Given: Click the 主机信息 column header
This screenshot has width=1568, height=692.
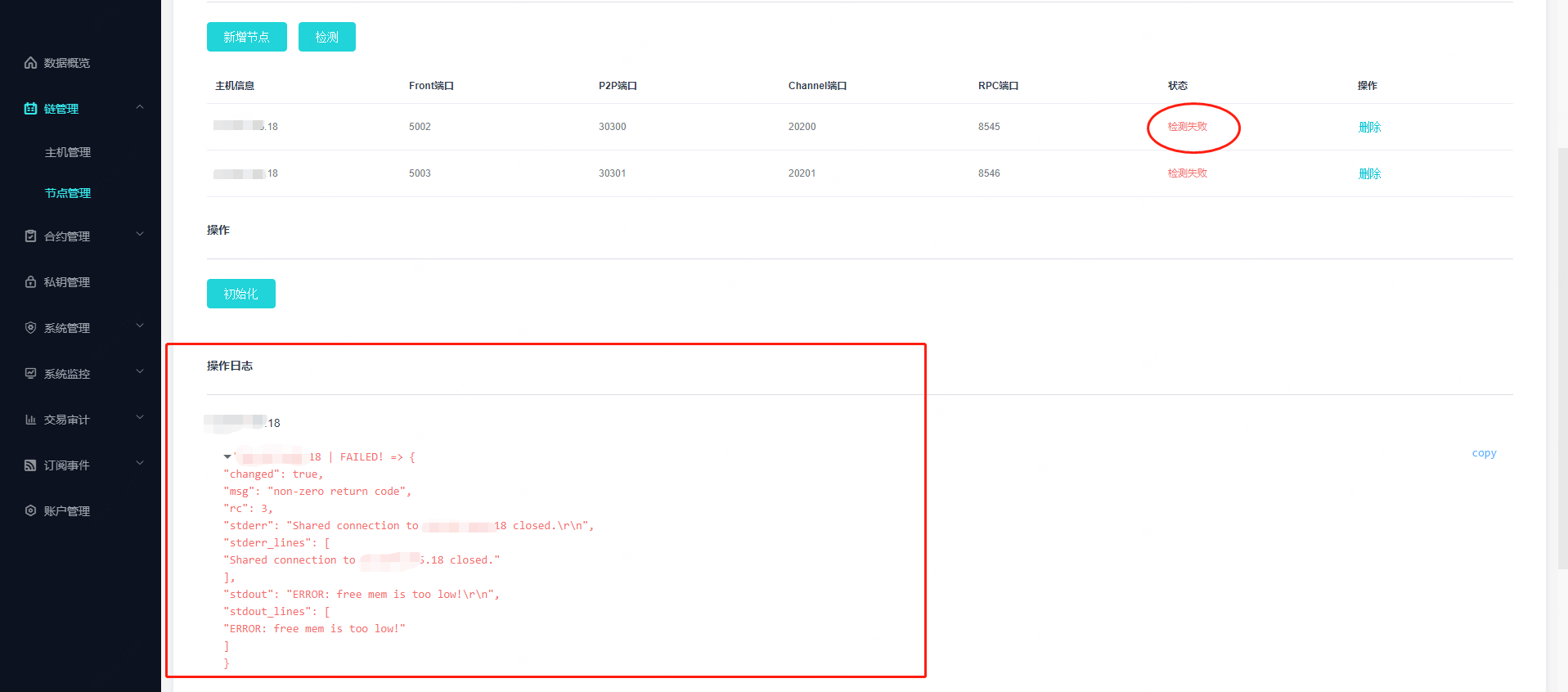Looking at the screenshot, I should (235, 86).
